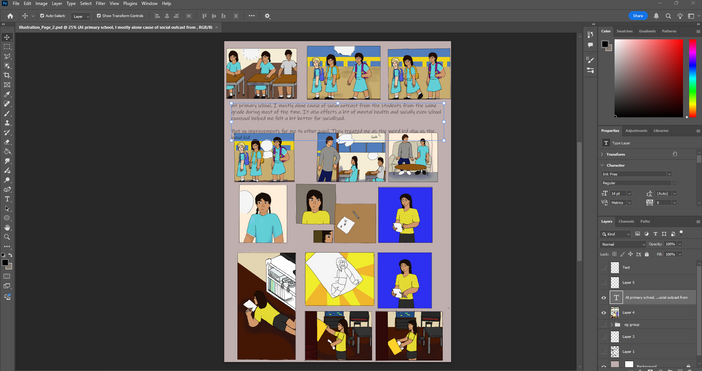Screen dimensions: 702x371
Task: Switch to the Swatches tab
Action: point(625,31)
